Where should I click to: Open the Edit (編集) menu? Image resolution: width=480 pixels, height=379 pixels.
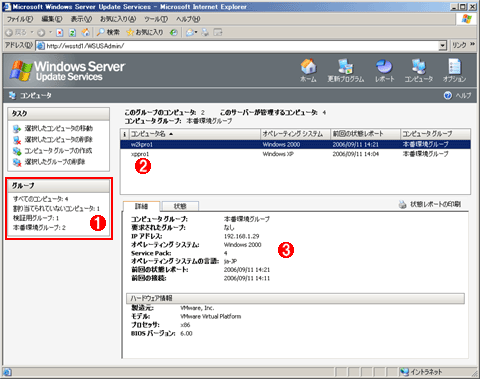point(51,19)
